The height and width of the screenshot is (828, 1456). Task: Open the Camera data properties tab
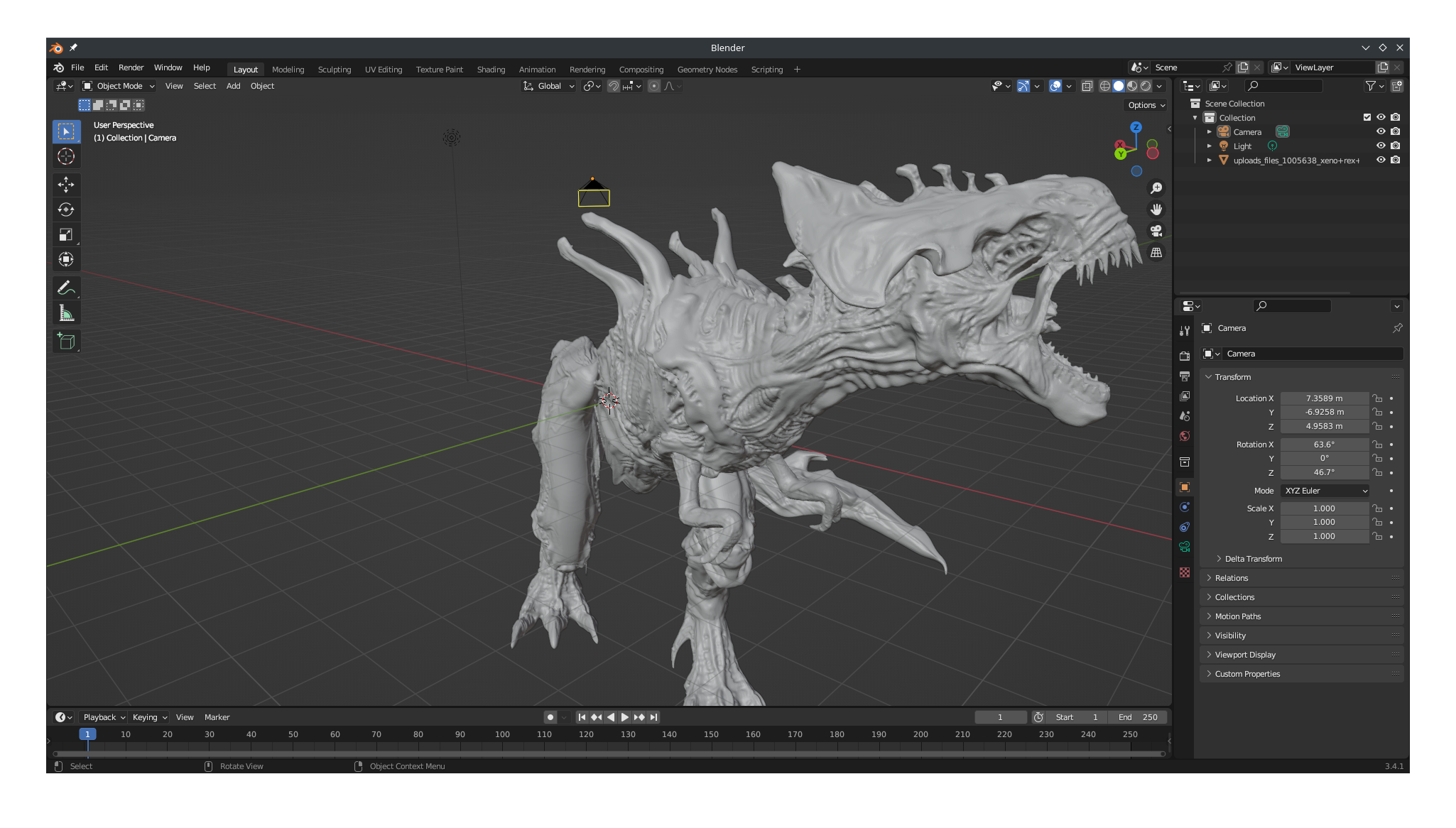point(1184,547)
